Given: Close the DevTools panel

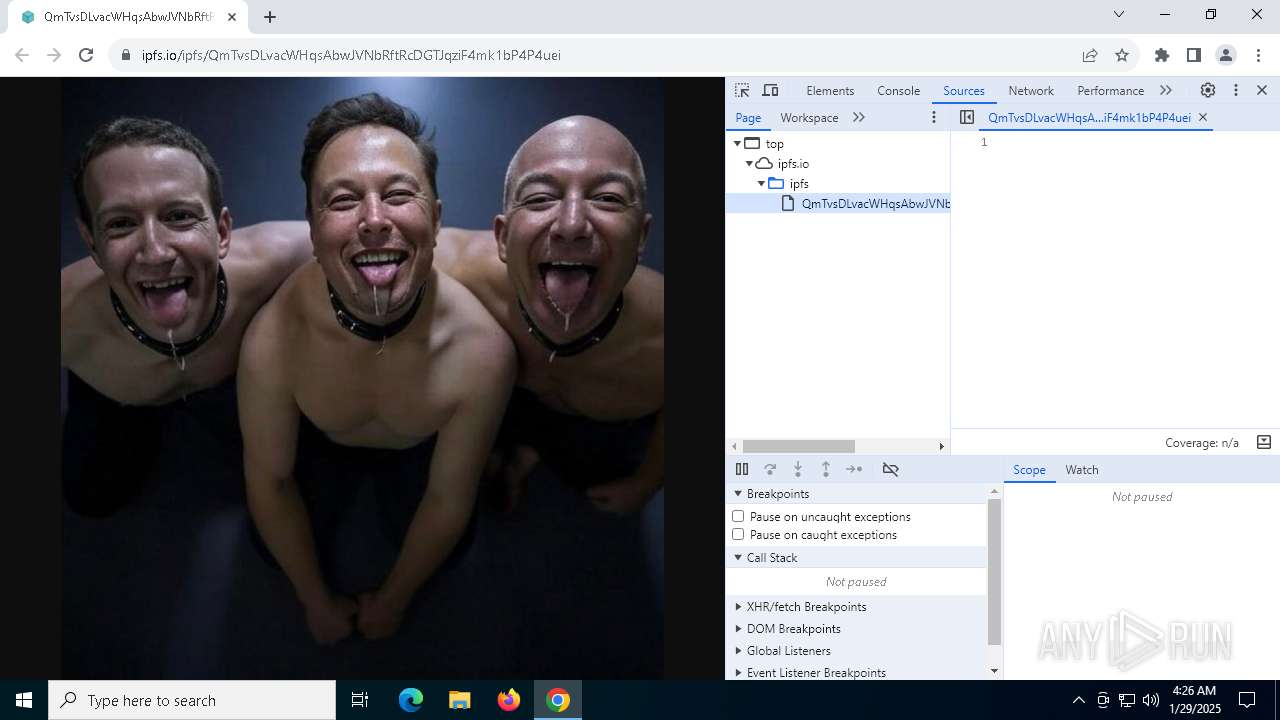Looking at the screenshot, I should 1262,90.
